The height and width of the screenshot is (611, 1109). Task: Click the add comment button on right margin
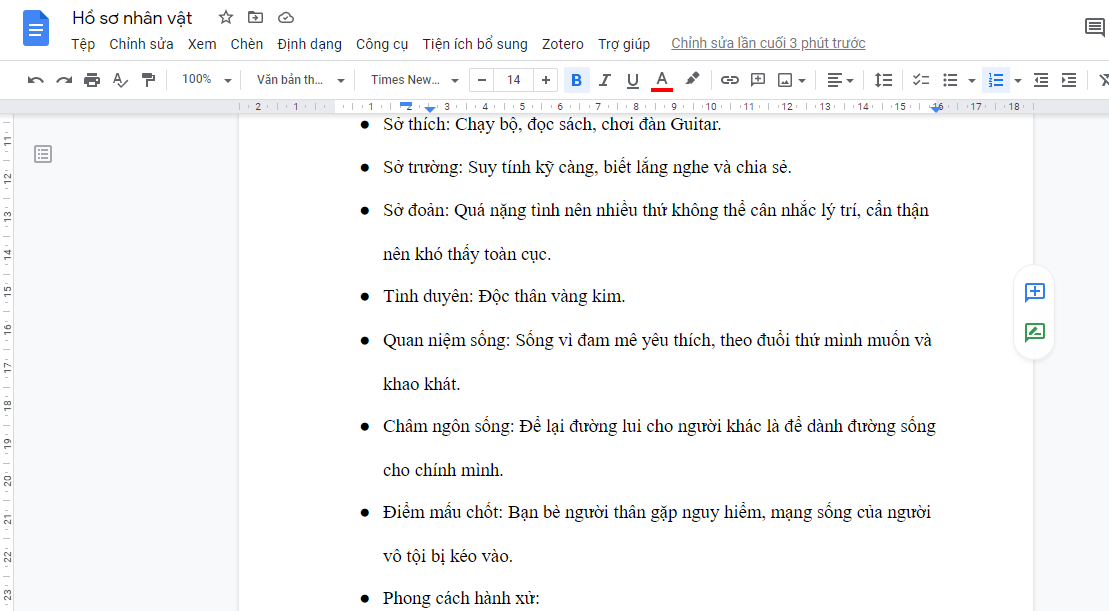point(1034,292)
